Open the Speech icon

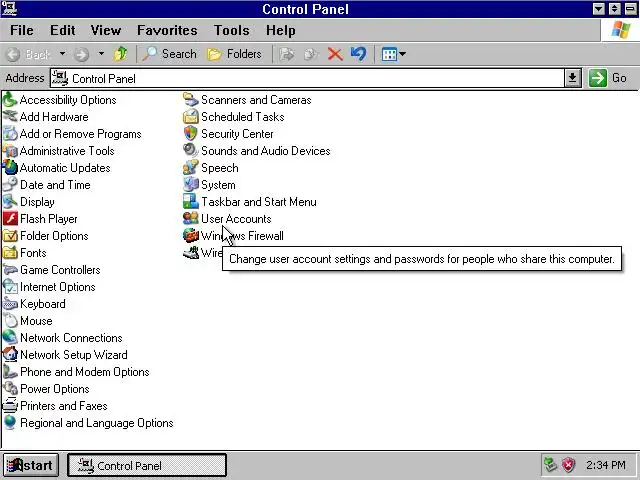pos(191,168)
